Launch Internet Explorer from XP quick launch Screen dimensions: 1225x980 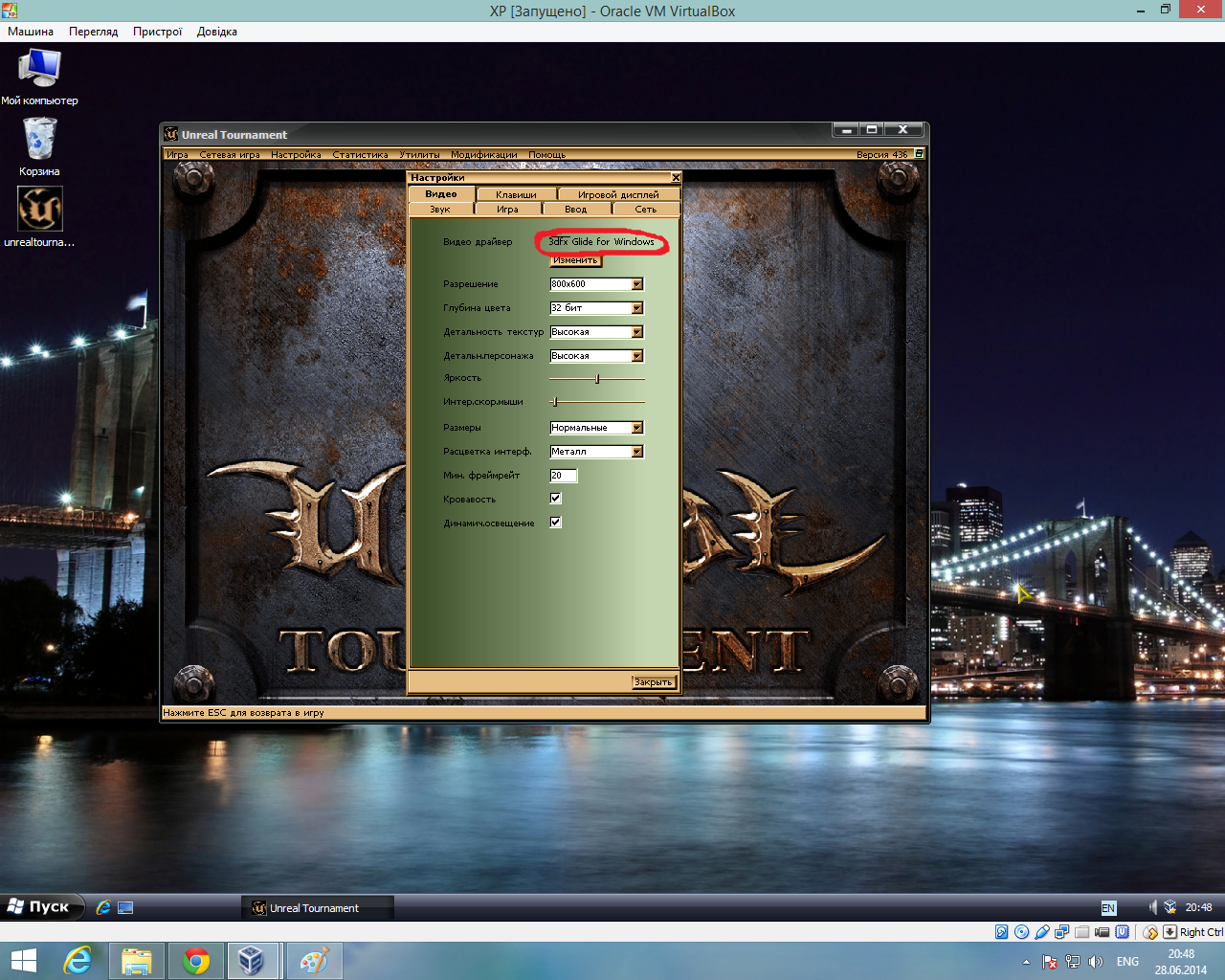click(103, 907)
